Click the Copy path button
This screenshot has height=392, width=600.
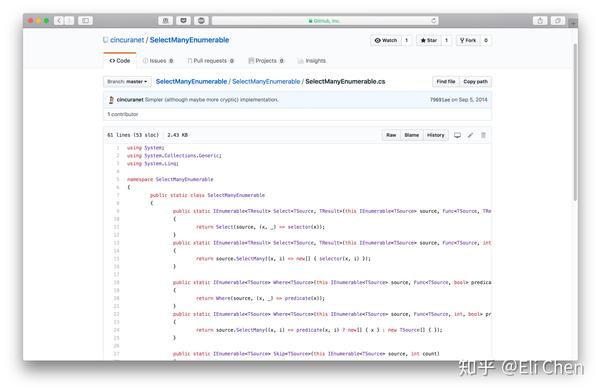coord(475,82)
